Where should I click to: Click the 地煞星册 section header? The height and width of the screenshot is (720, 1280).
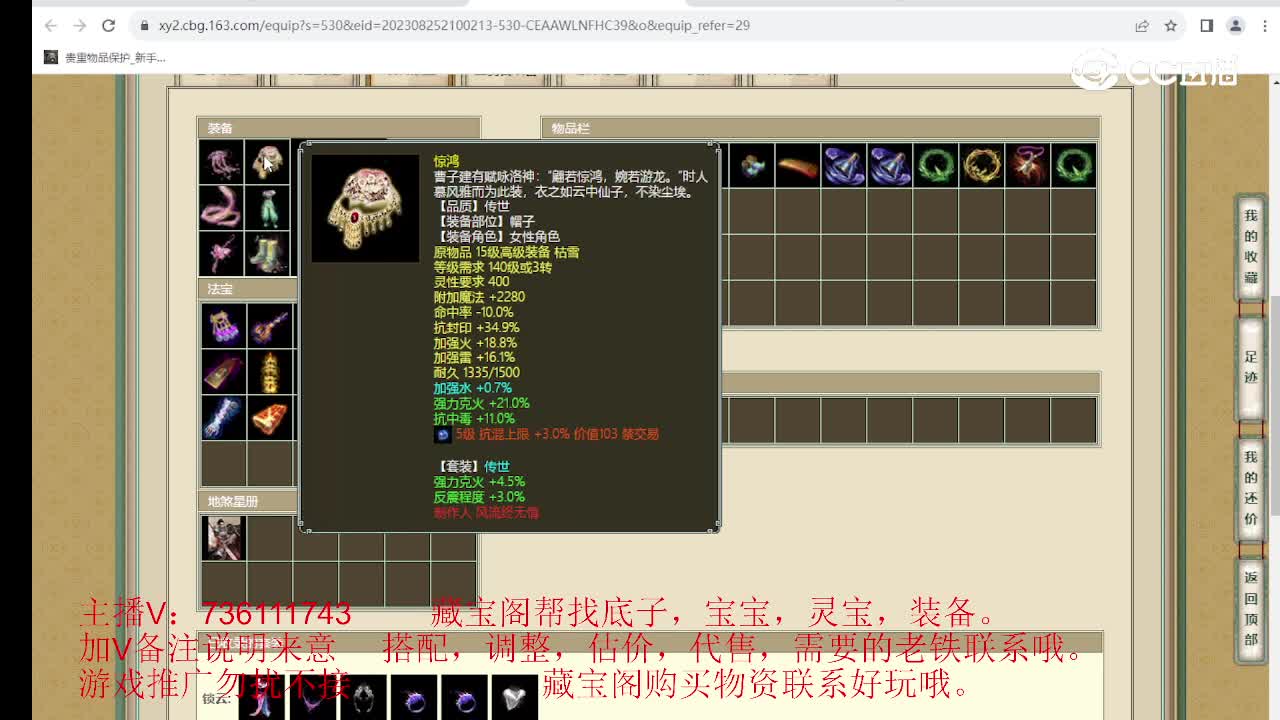tap(248, 501)
